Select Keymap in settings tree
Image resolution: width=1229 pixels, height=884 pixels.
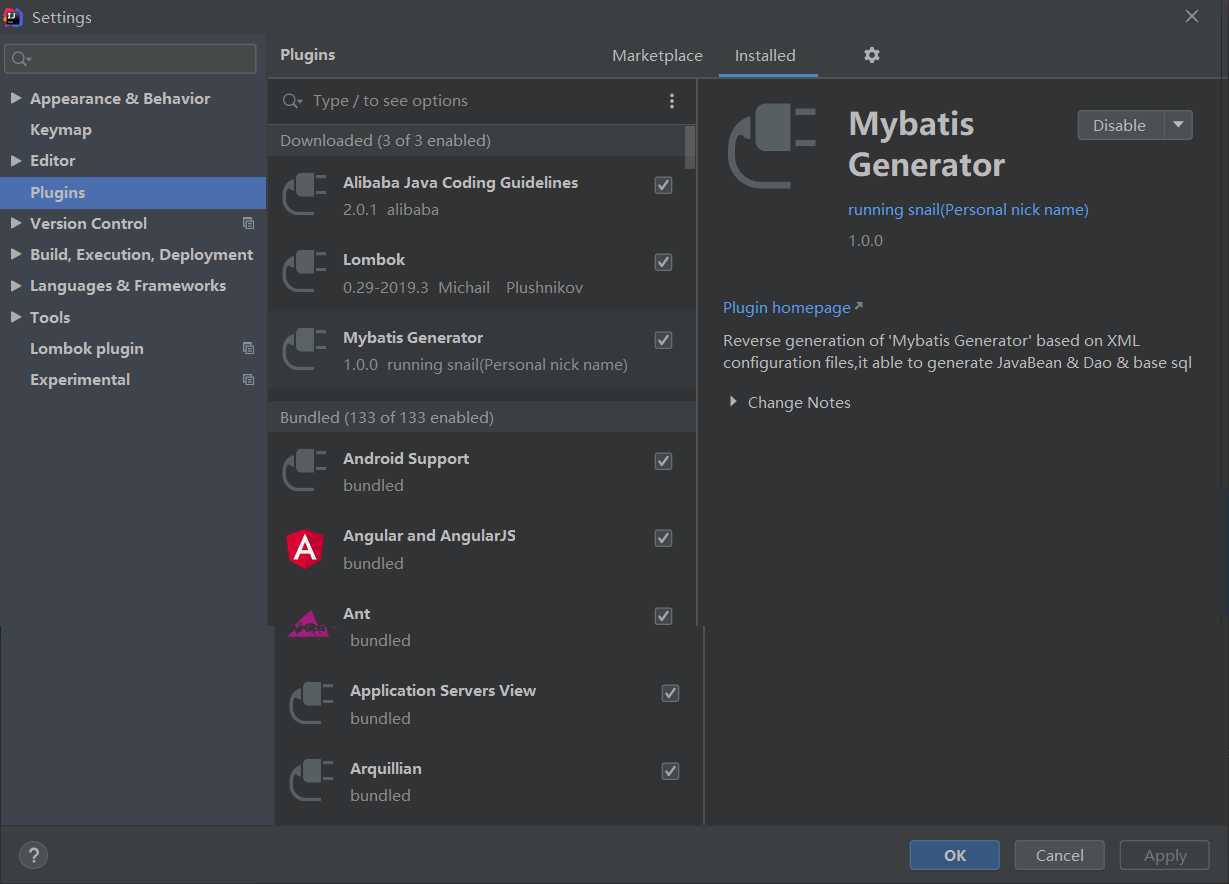point(61,130)
